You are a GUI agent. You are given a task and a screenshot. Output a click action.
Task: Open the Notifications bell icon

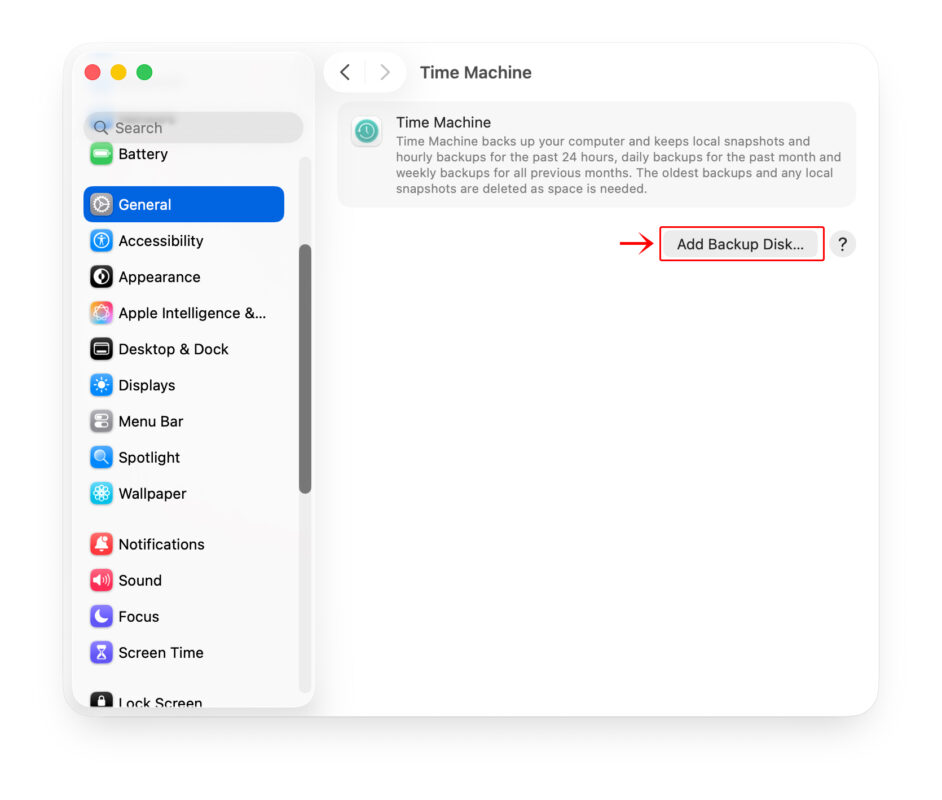(101, 544)
